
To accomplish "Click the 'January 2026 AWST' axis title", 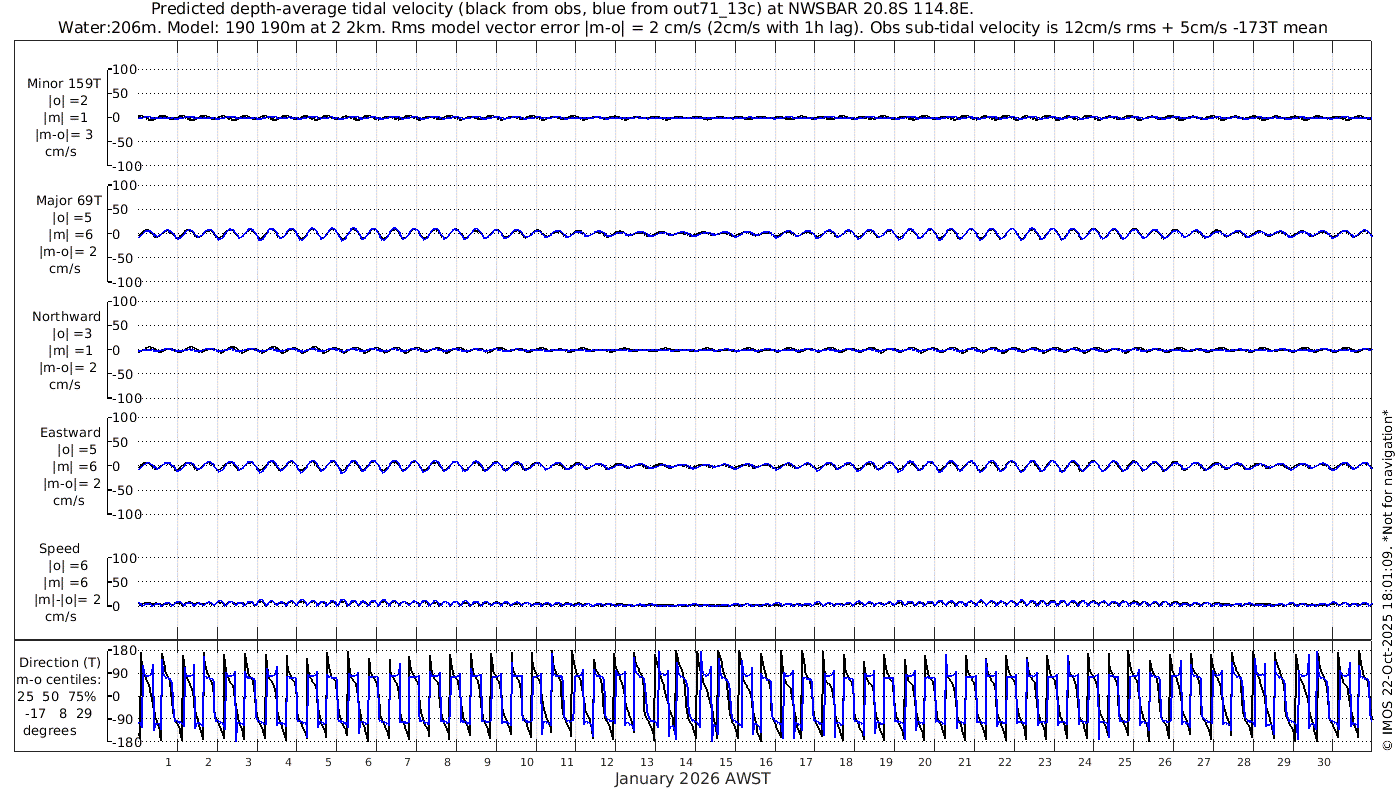I will tap(692, 779).
